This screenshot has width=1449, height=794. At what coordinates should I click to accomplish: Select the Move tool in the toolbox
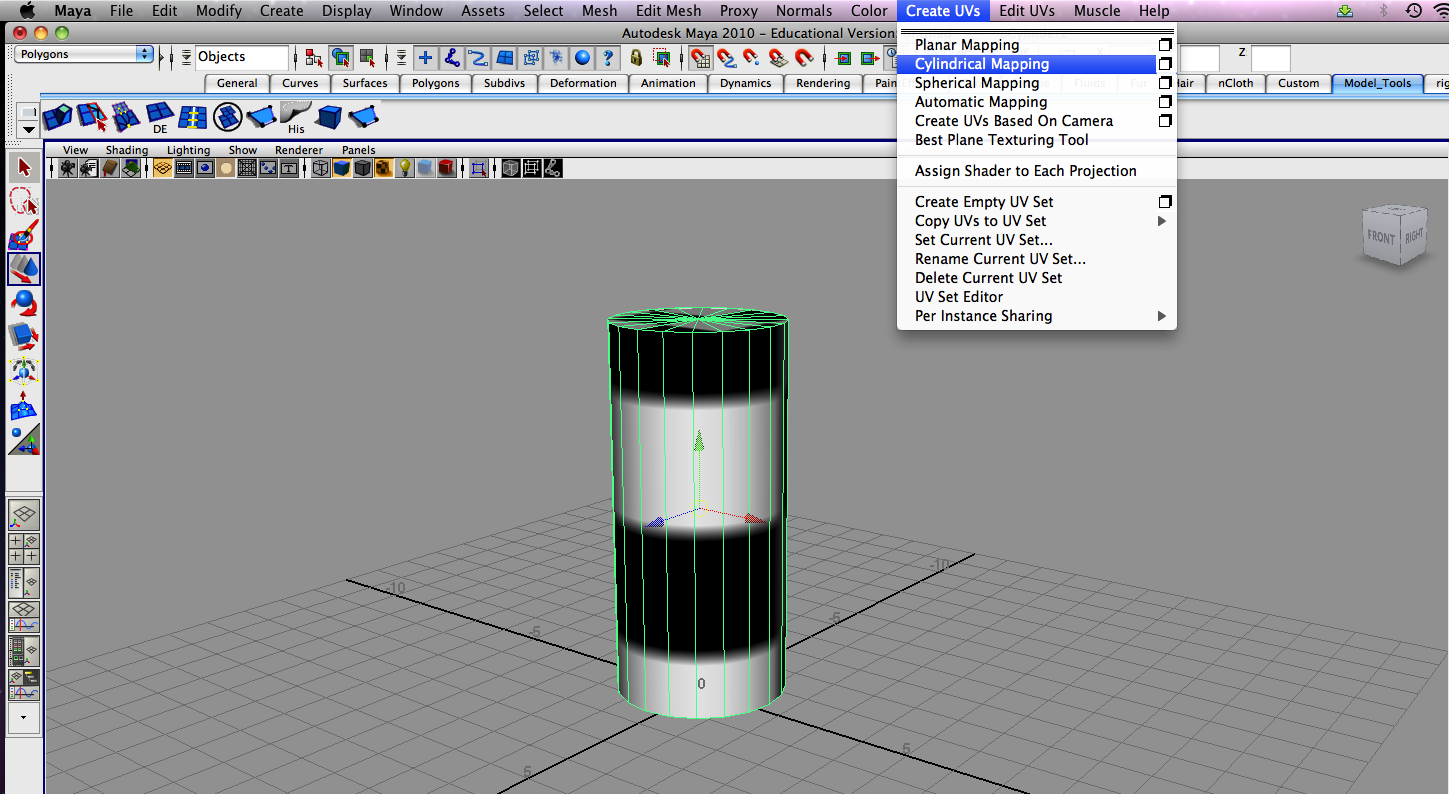click(x=24, y=270)
